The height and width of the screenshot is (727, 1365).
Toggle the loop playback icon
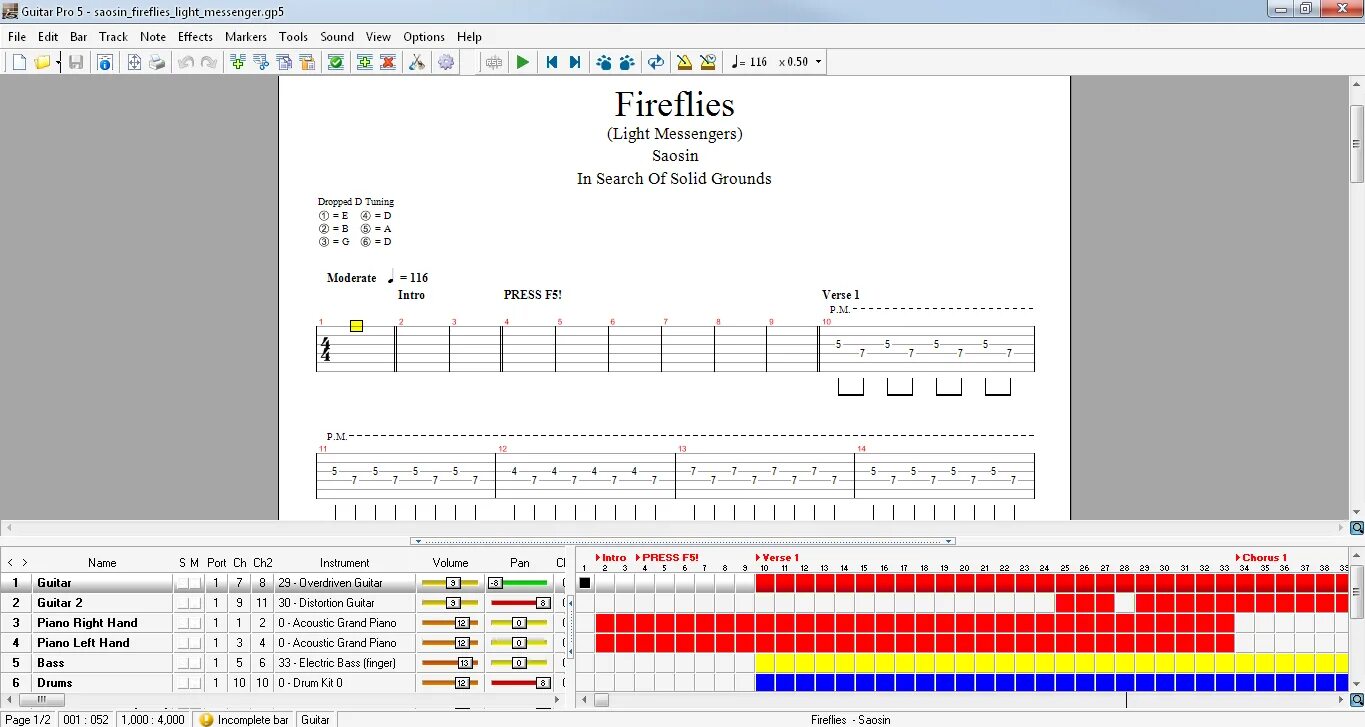[656, 62]
